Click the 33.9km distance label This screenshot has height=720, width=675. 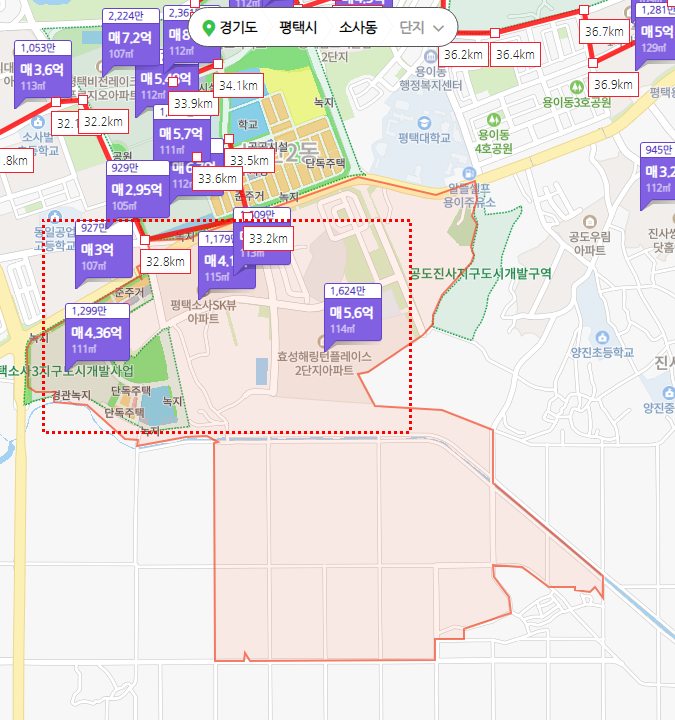[x=193, y=104]
